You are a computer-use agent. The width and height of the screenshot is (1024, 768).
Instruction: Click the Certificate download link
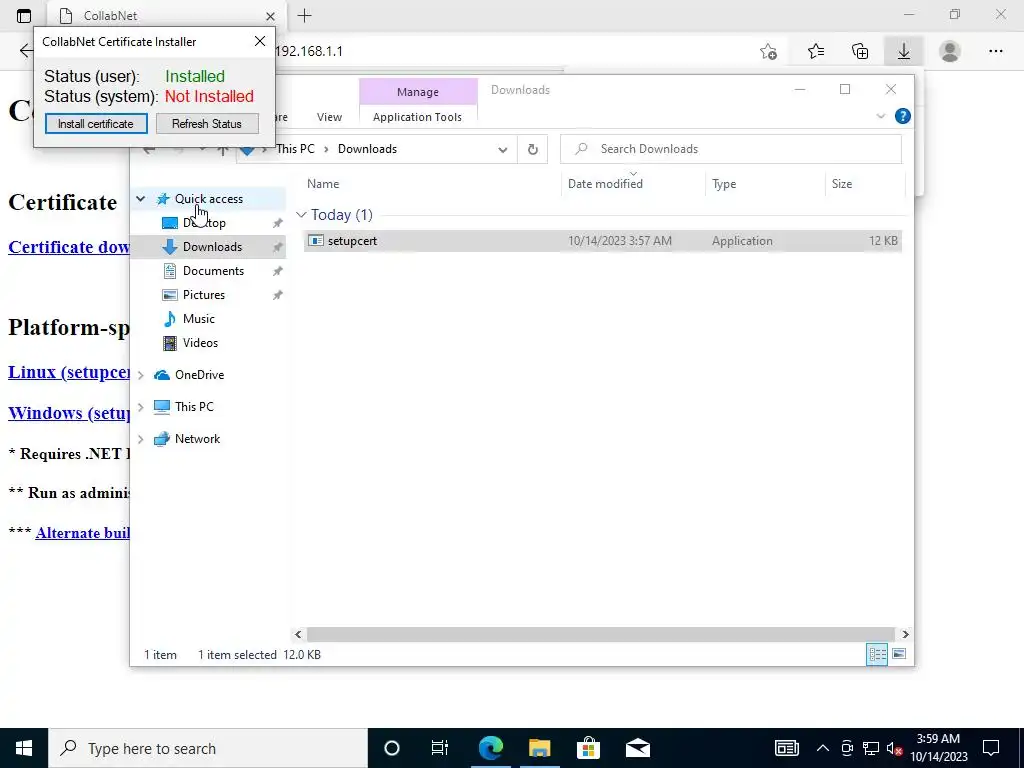click(x=69, y=247)
